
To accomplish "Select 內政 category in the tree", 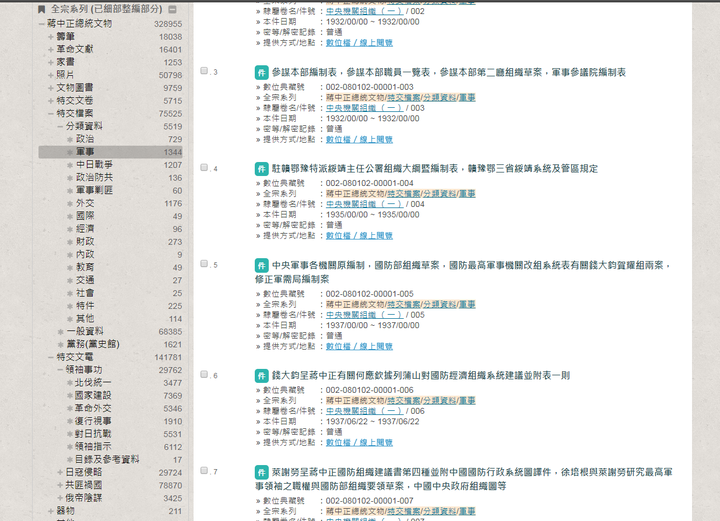I will pos(85,254).
